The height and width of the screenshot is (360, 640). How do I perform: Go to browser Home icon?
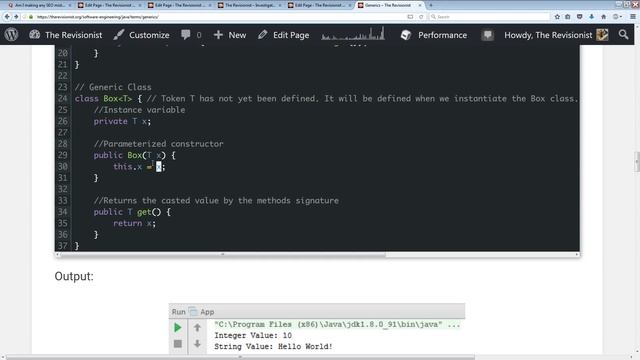(x=604, y=17)
